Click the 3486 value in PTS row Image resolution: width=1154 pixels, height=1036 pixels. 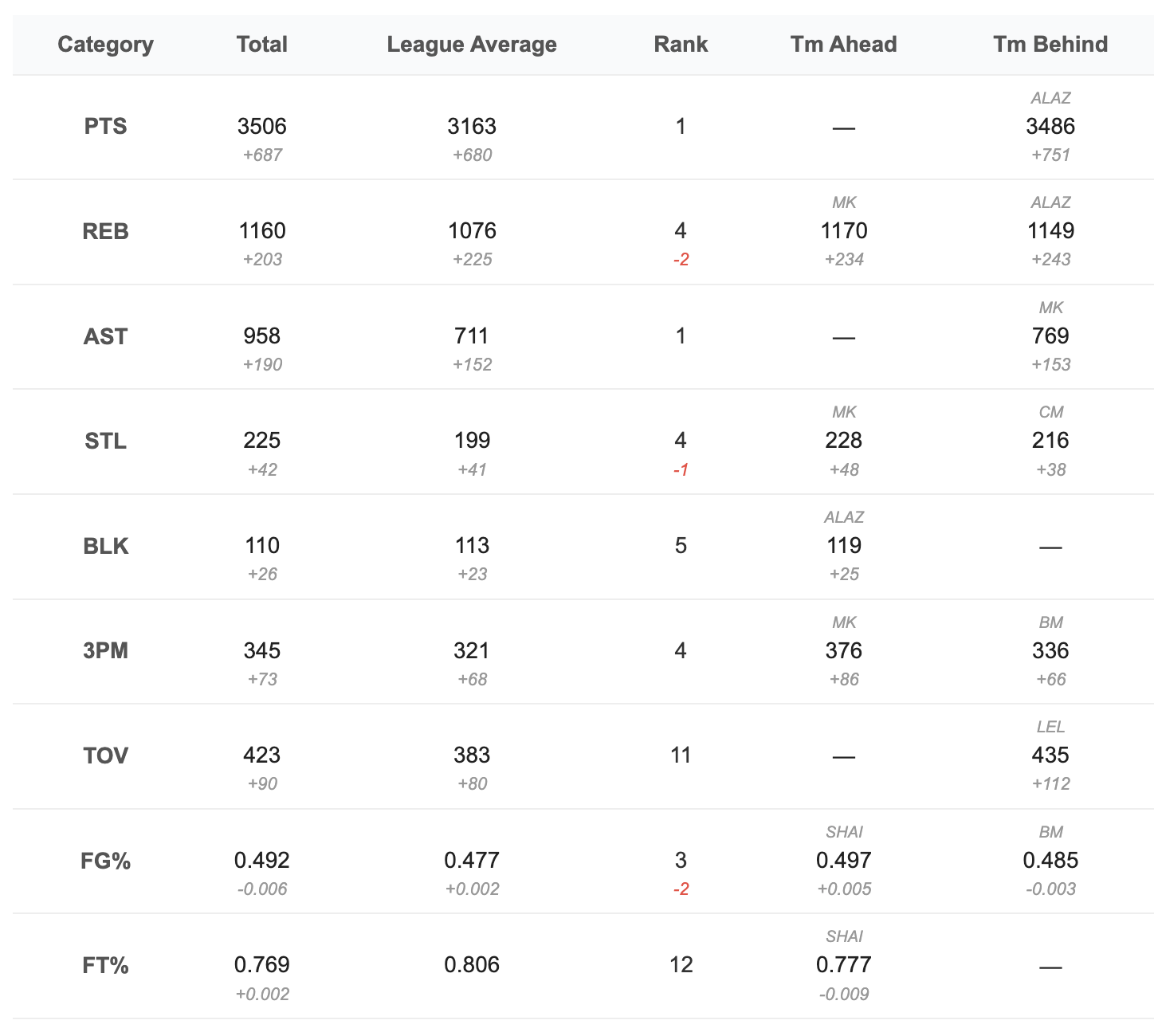tap(1050, 127)
